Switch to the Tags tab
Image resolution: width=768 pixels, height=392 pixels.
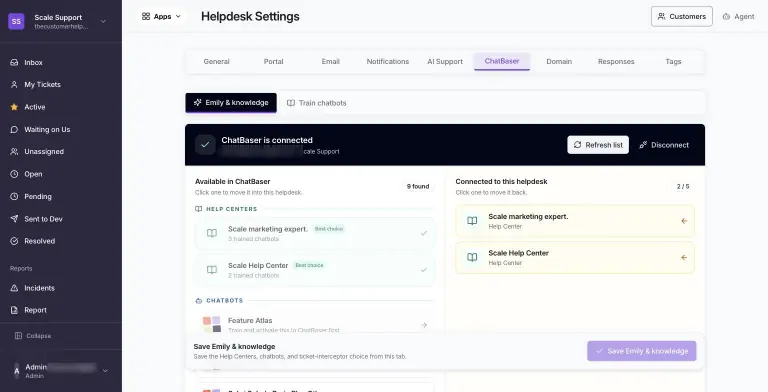point(673,61)
